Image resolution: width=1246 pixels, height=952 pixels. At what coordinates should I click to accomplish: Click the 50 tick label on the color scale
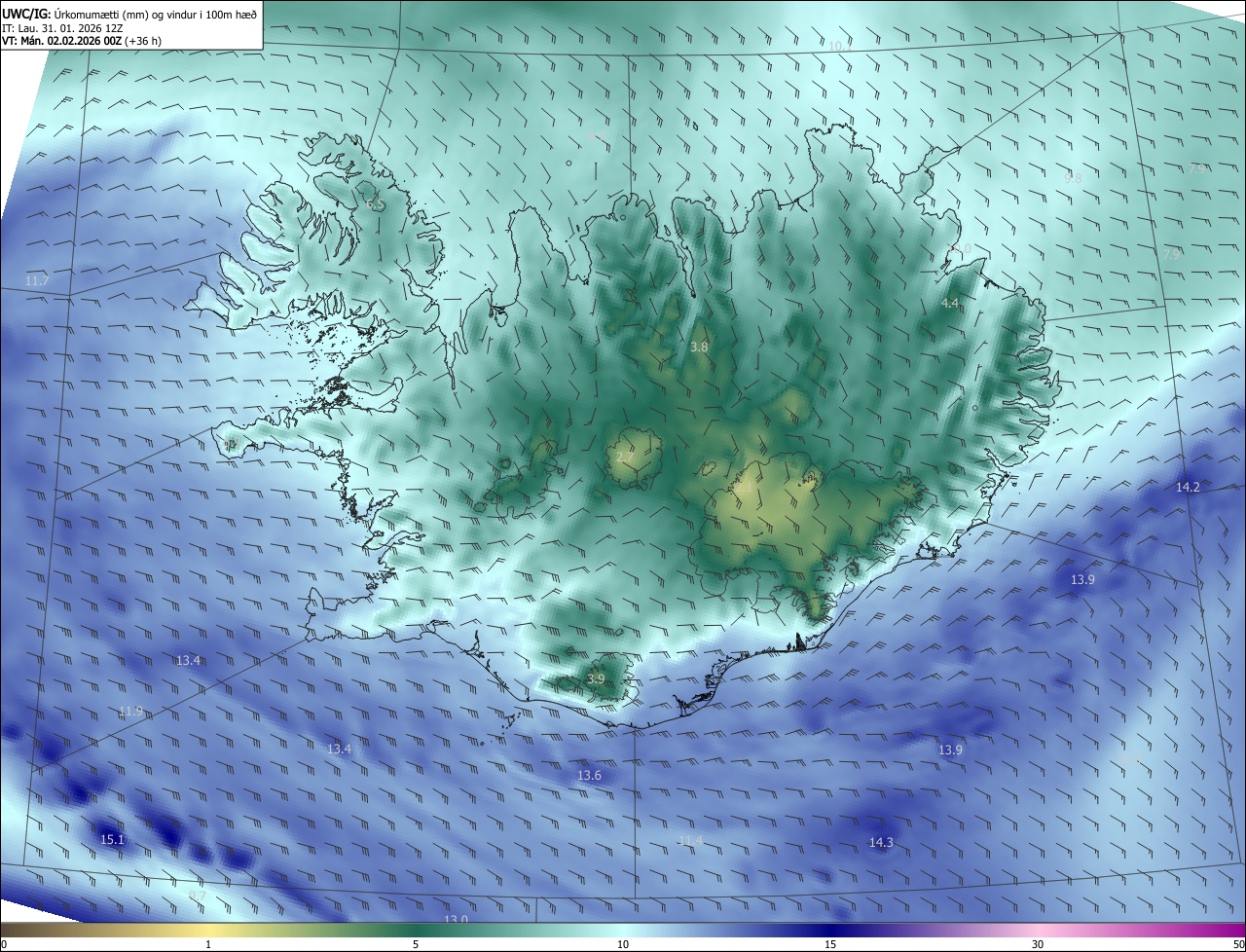[1238, 944]
